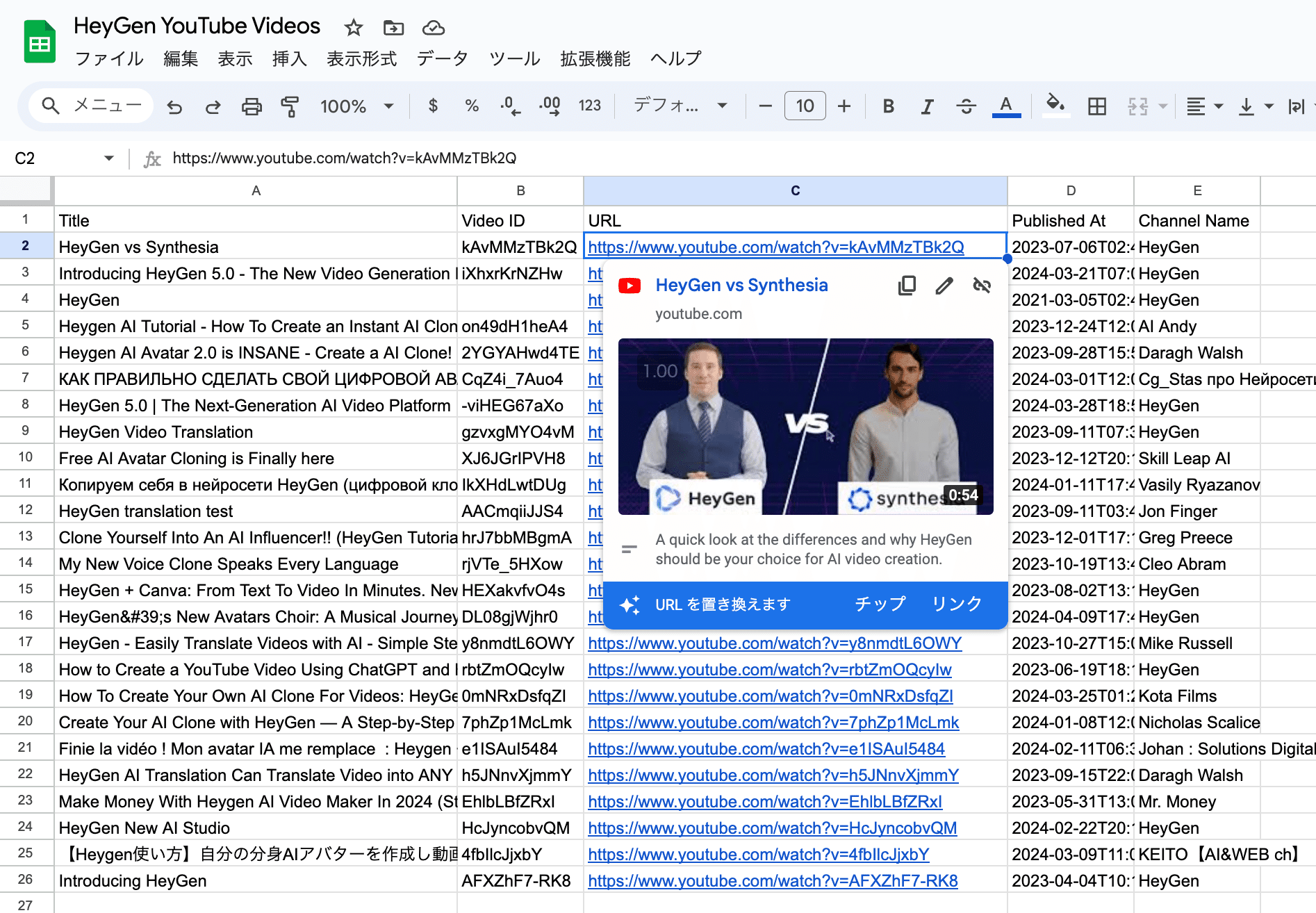Open the y8nmdtL6OWY YouTube link
Viewport: 1316px width, 913px height.
[775, 643]
